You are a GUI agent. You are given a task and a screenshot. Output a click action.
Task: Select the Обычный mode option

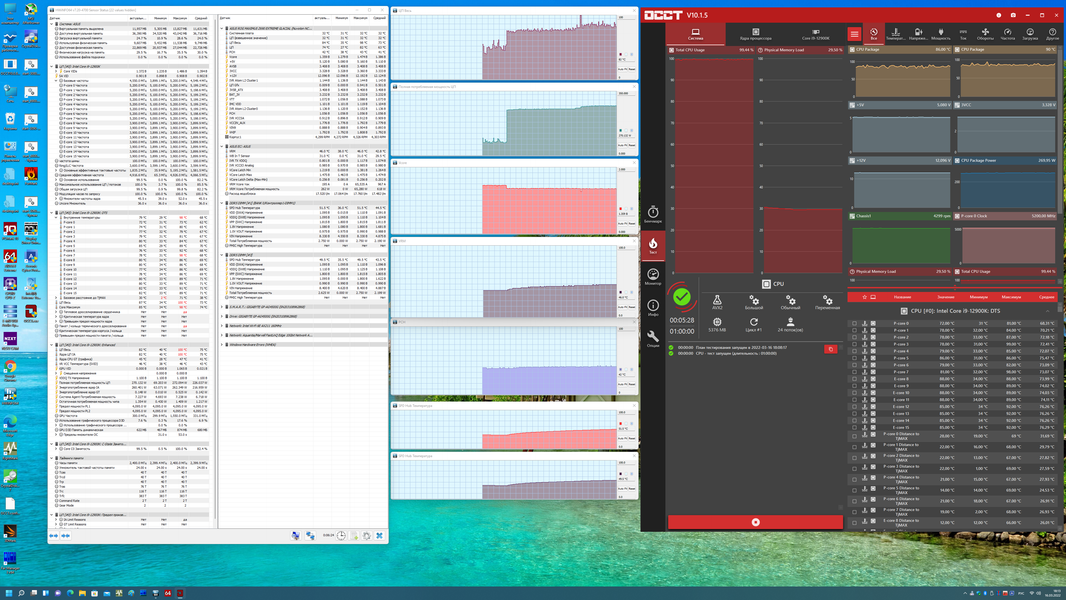790,302
